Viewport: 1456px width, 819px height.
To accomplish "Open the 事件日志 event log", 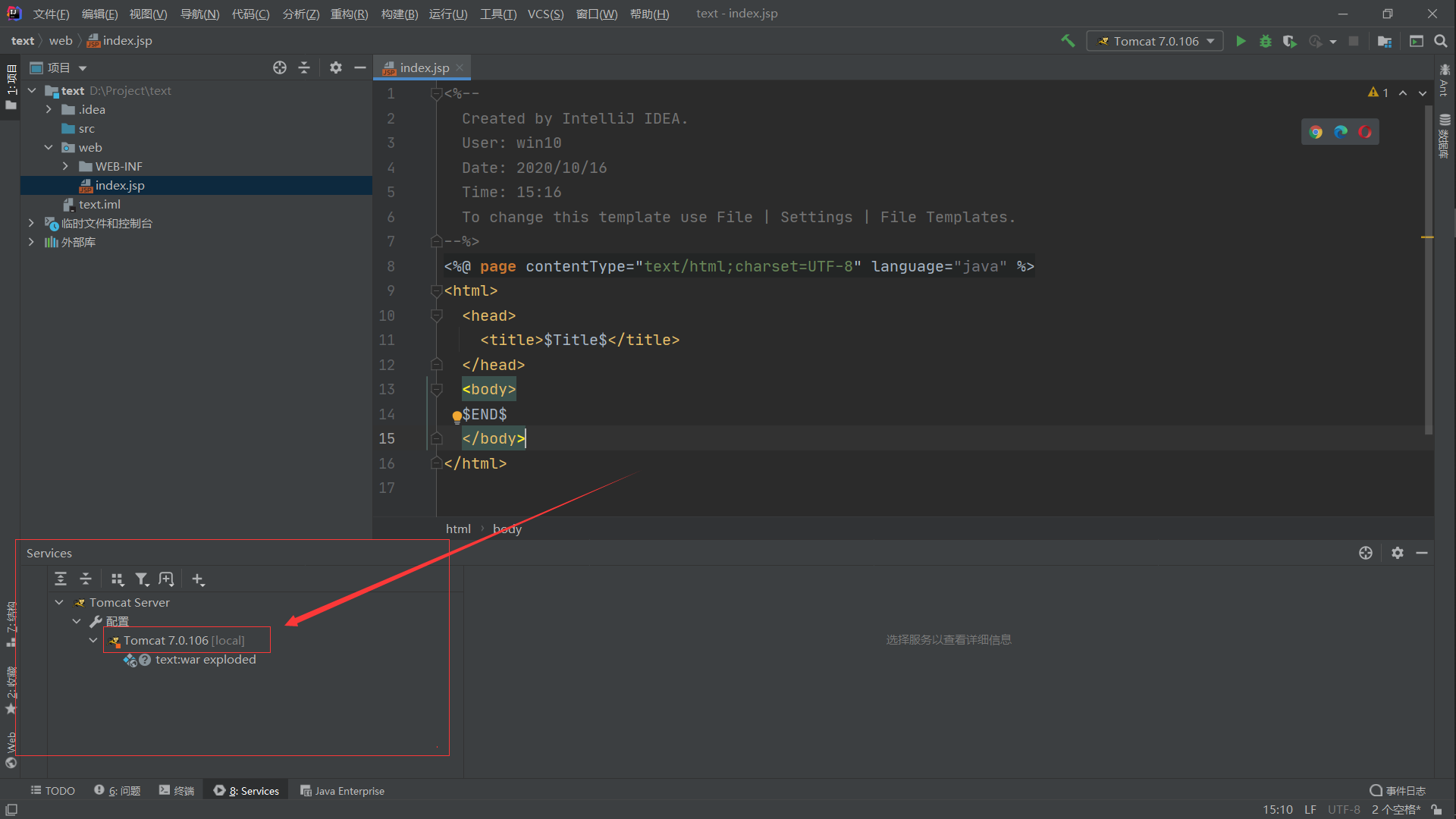I will pyautogui.click(x=1398, y=791).
